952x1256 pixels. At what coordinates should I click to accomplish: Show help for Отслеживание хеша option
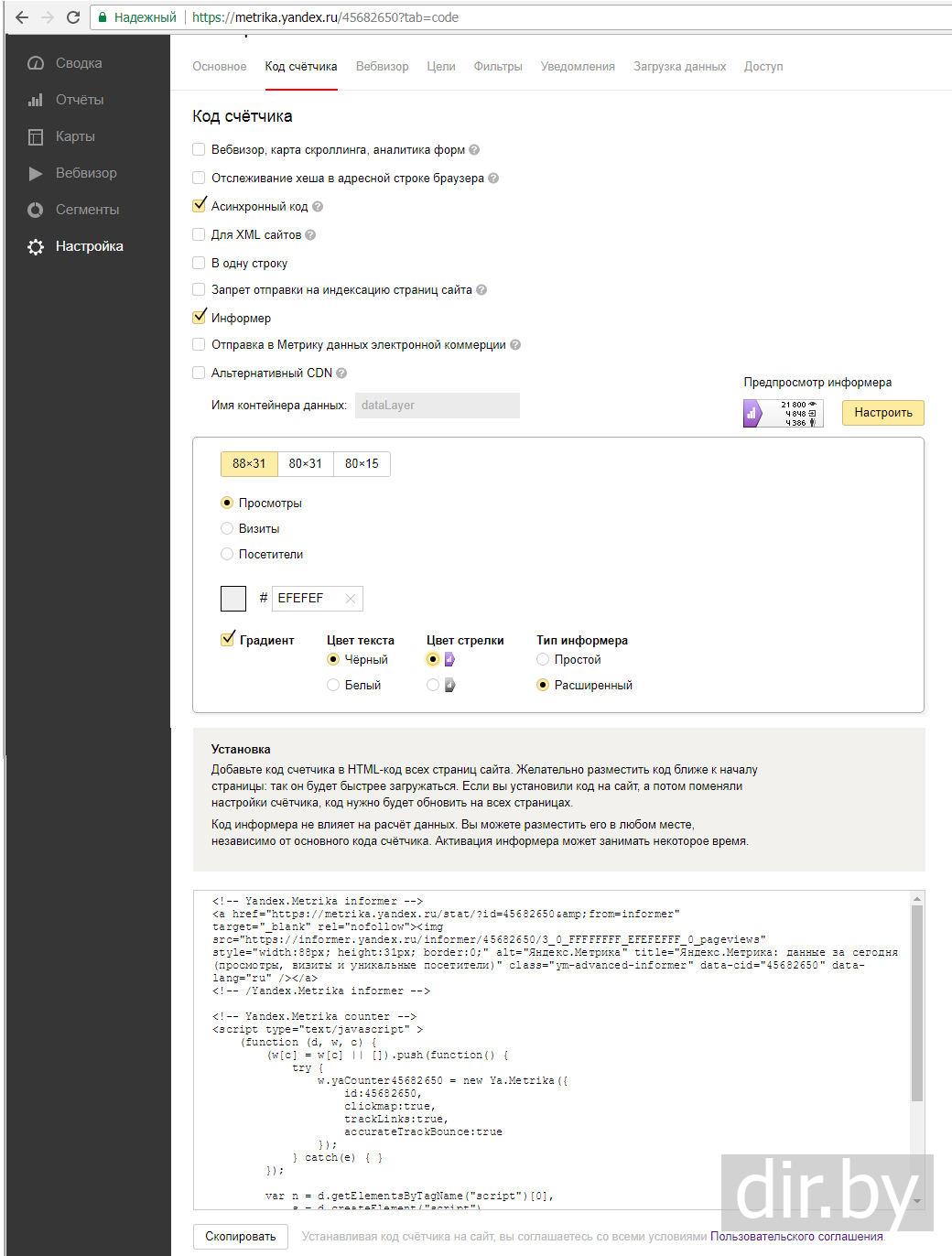tap(493, 179)
